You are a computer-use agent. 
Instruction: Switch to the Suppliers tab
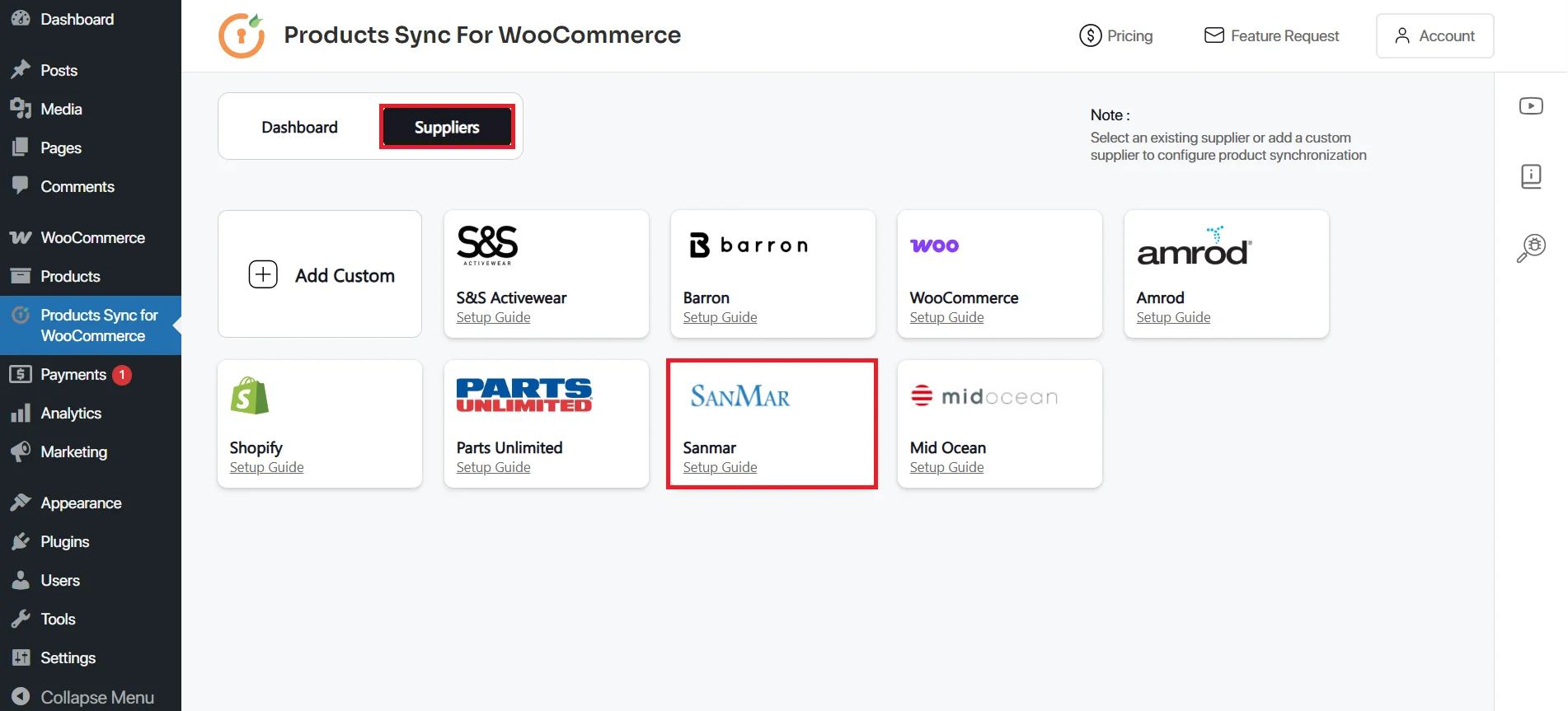pyautogui.click(x=446, y=126)
